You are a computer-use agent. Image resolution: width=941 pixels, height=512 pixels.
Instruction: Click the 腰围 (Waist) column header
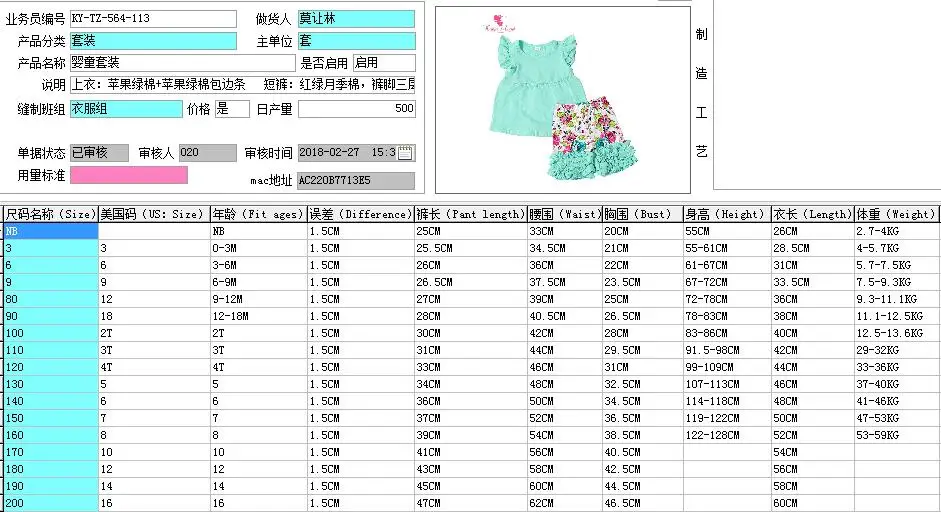click(x=565, y=214)
